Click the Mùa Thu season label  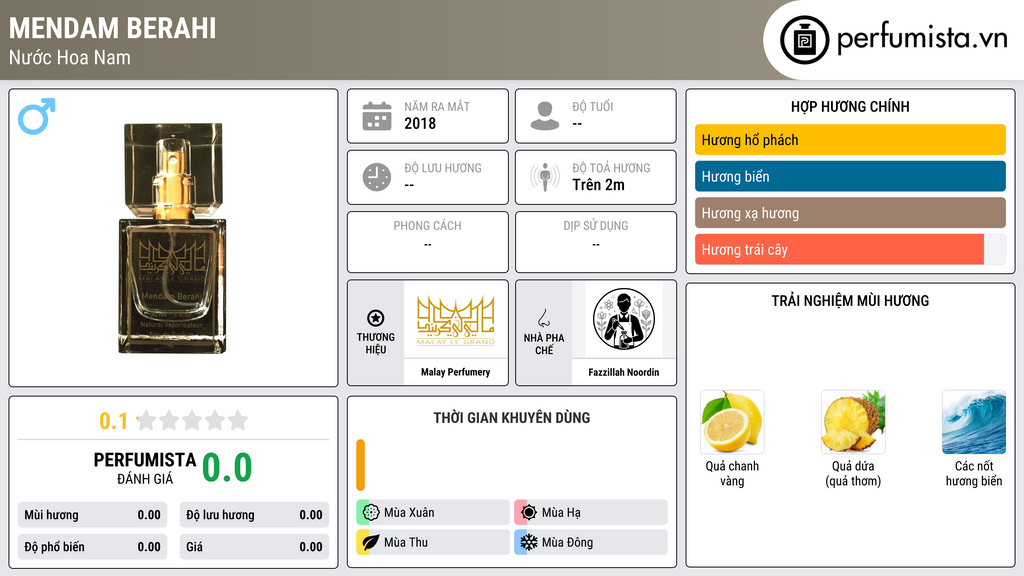tap(406, 542)
